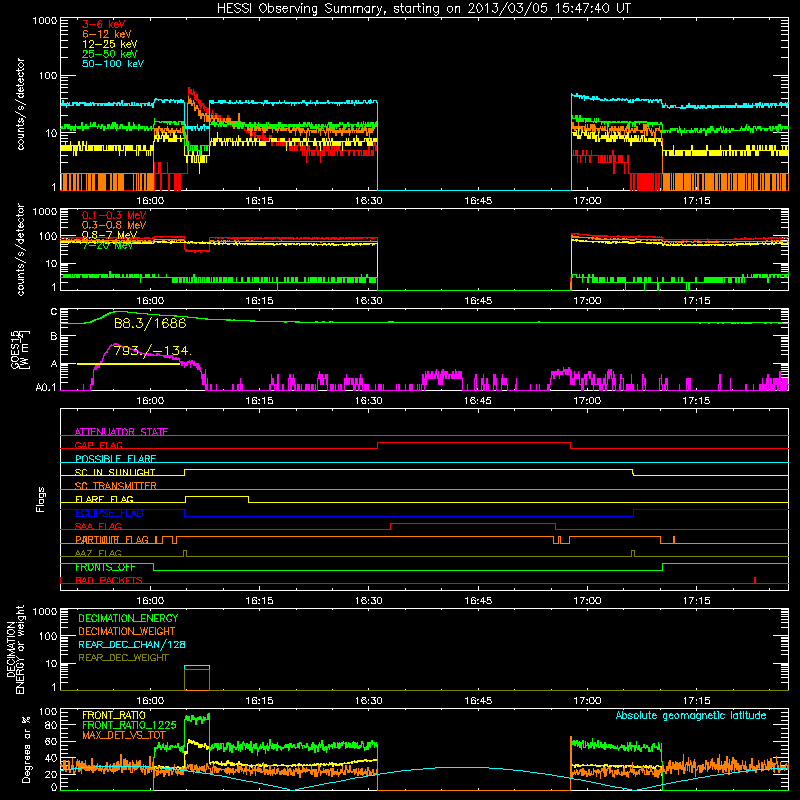Viewport: 800px width, 800px height.
Task: Click the GAP_FLAG label
Action: click(x=98, y=445)
